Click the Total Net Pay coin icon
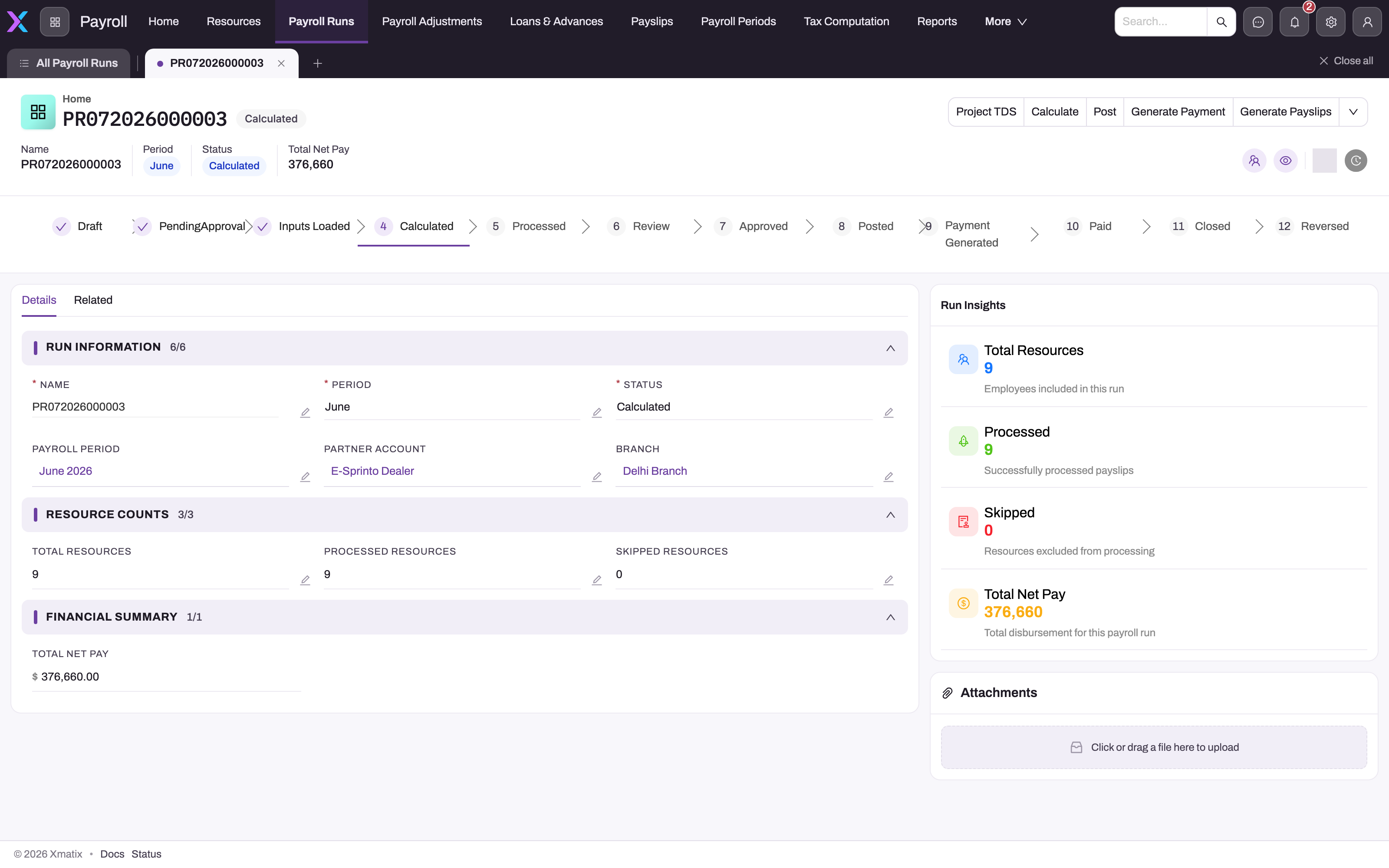This screenshot has width=1389, height=868. pyautogui.click(x=963, y=603)
